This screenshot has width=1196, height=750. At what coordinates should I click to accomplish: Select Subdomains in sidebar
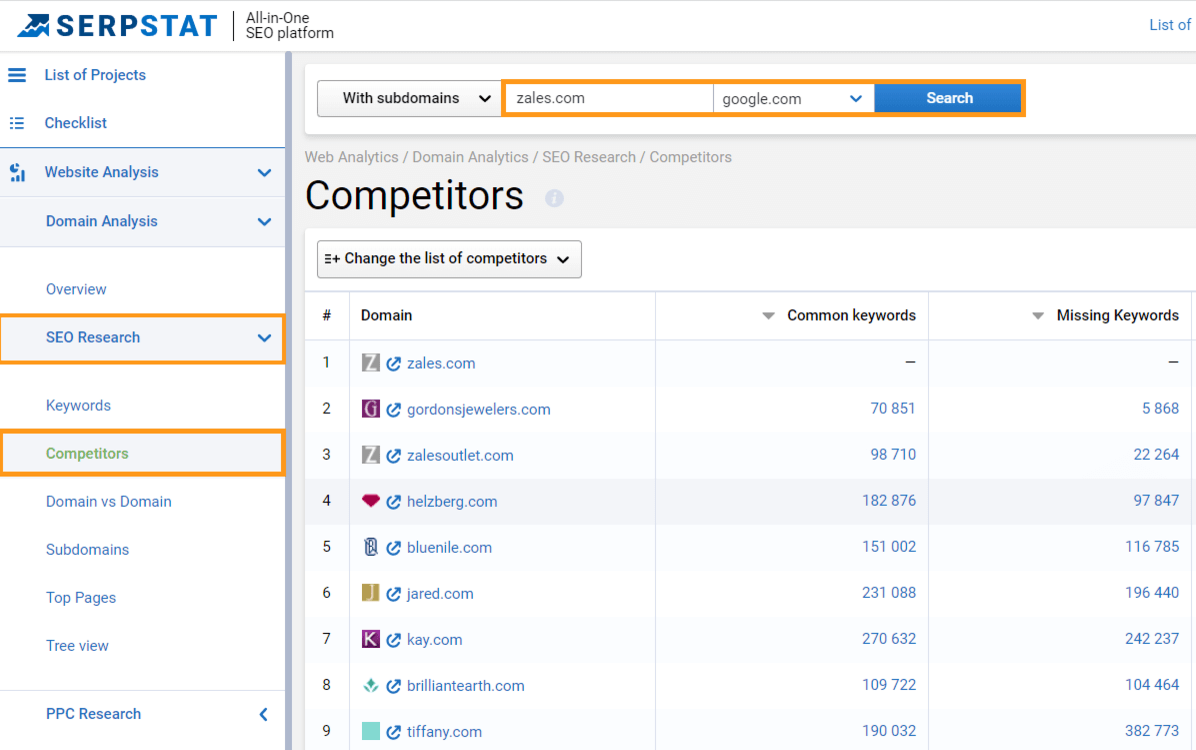(88, 549)
